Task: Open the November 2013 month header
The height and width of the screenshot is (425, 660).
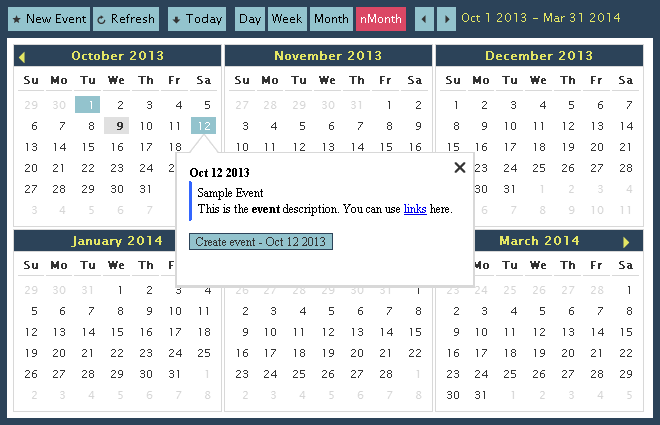Action: coord(328,56)
